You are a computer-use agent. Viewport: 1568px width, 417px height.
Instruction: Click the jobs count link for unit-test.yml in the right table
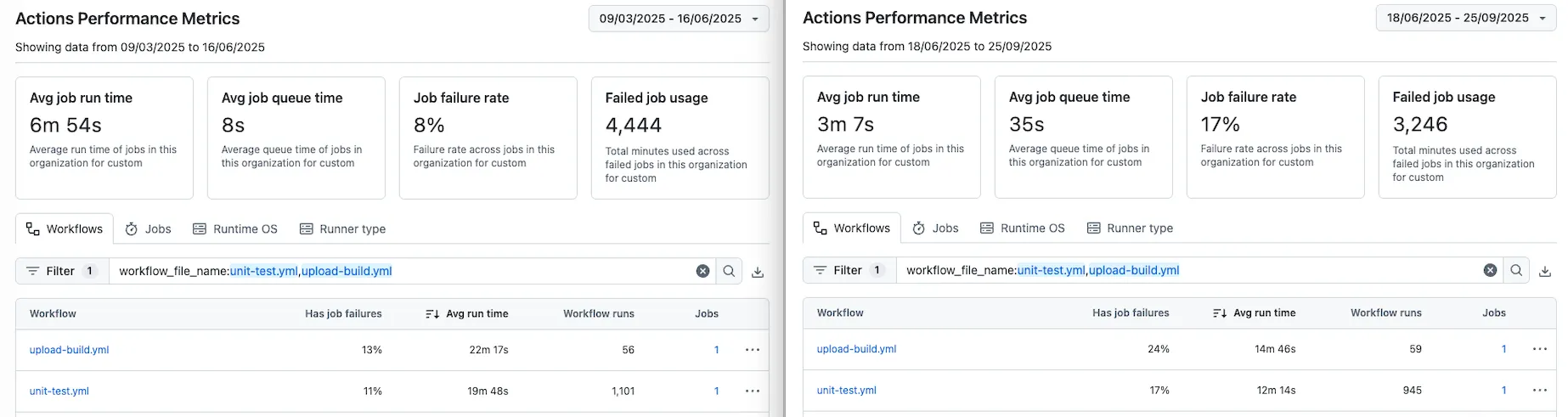pos(1504,391)
